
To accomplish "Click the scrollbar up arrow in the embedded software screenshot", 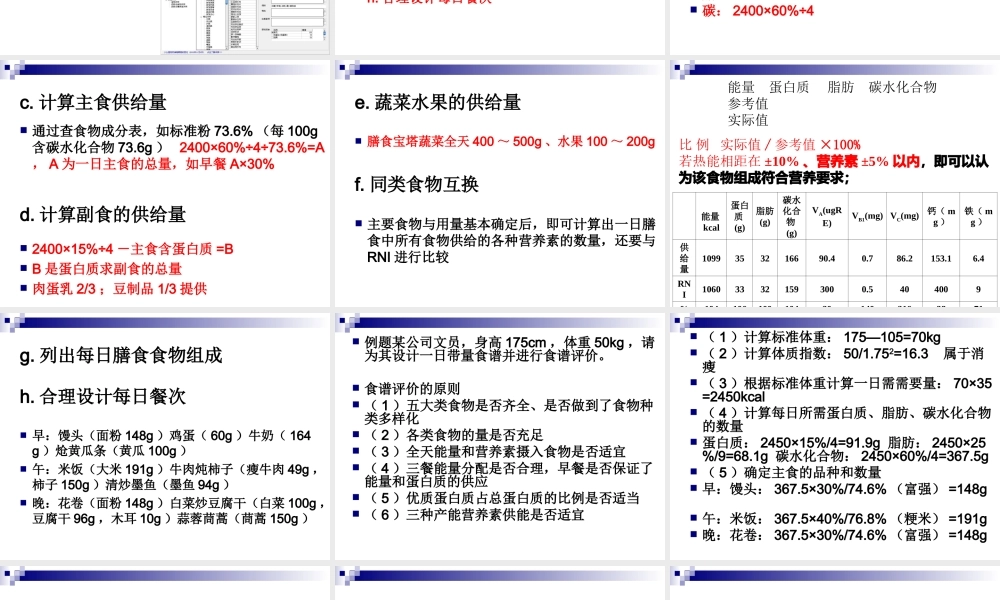I will tap(226, 3).
